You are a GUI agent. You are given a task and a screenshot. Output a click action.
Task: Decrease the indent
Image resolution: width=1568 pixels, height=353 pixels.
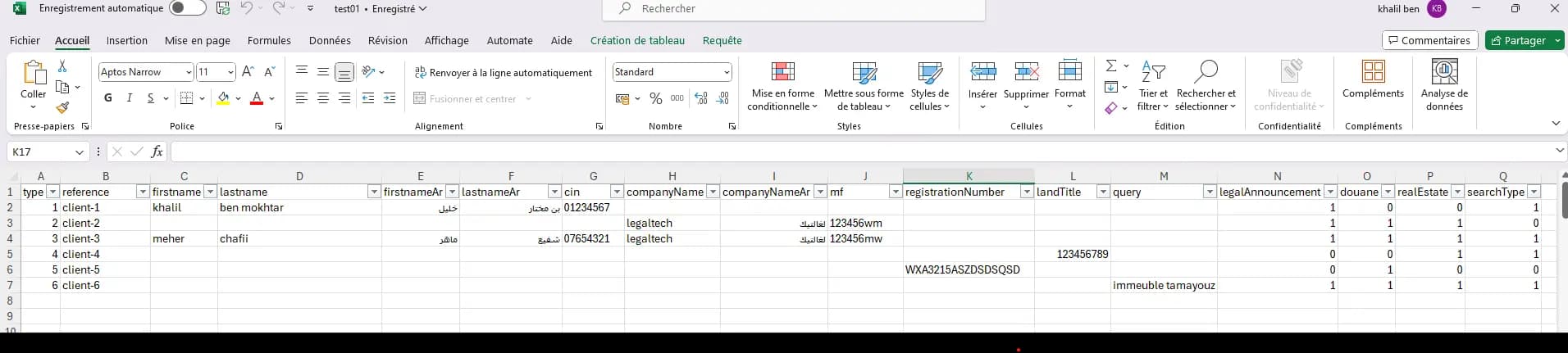(x=368, y=98)
